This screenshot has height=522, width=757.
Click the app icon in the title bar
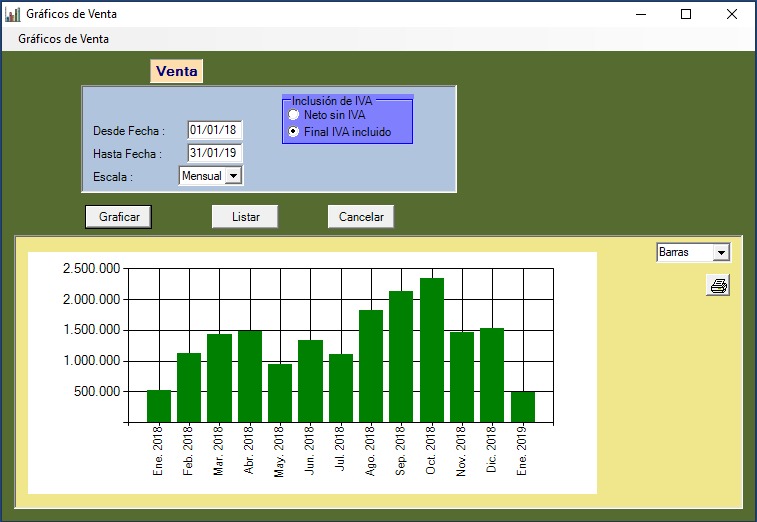(x=12, y=14)
